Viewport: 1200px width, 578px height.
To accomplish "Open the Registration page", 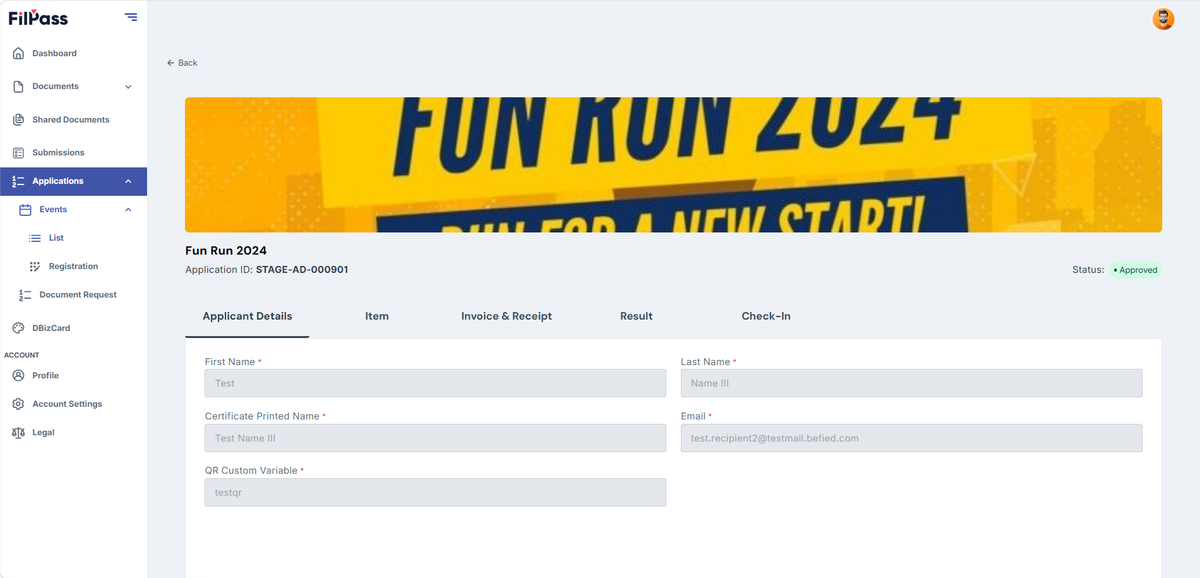I will (74, 266).
